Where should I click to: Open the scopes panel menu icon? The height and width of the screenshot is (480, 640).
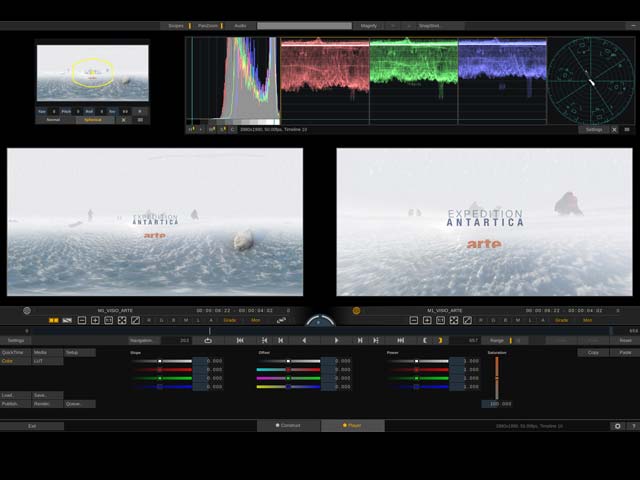pos(627,130)
